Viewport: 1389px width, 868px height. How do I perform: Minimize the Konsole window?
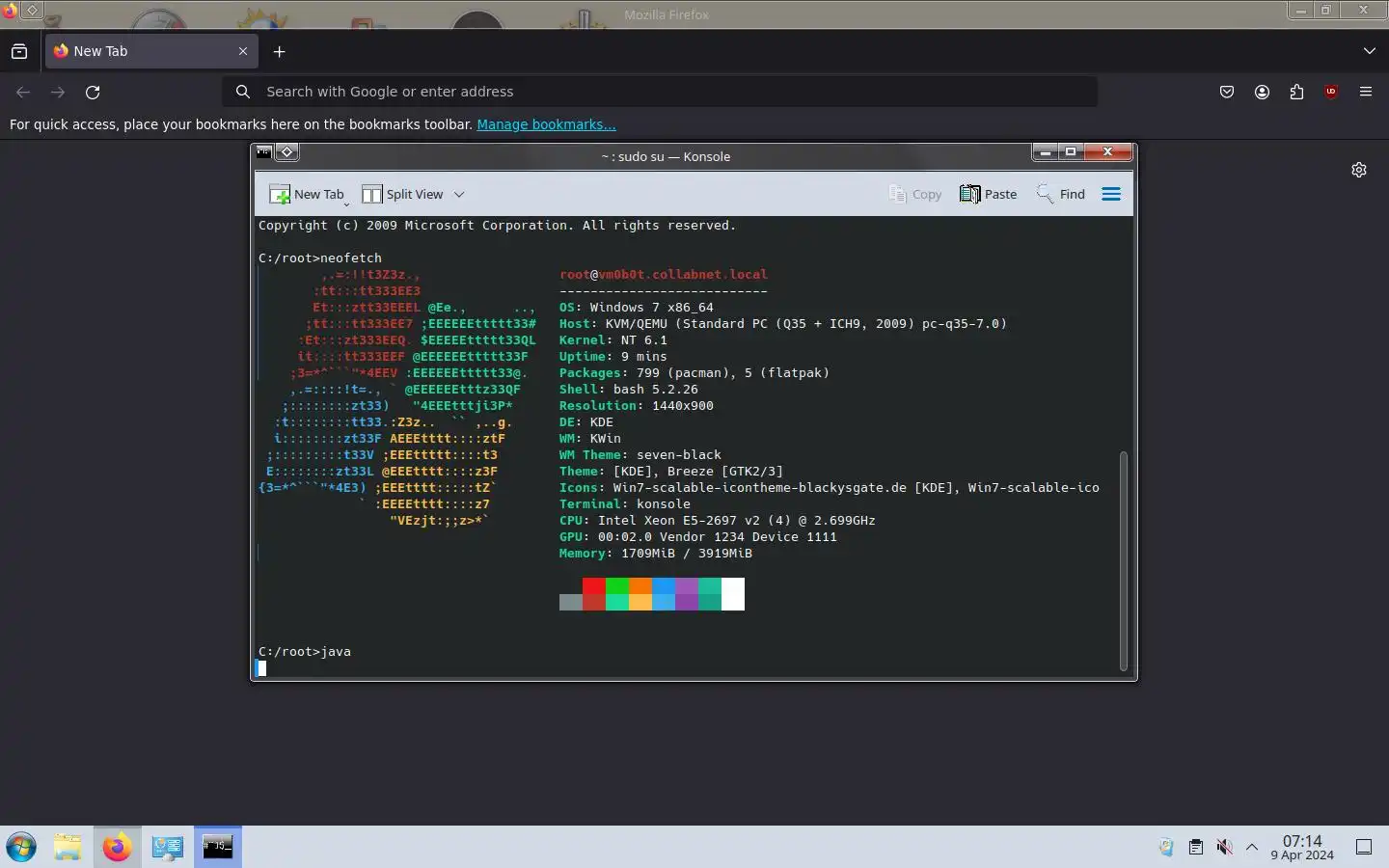coord(1045,152)
